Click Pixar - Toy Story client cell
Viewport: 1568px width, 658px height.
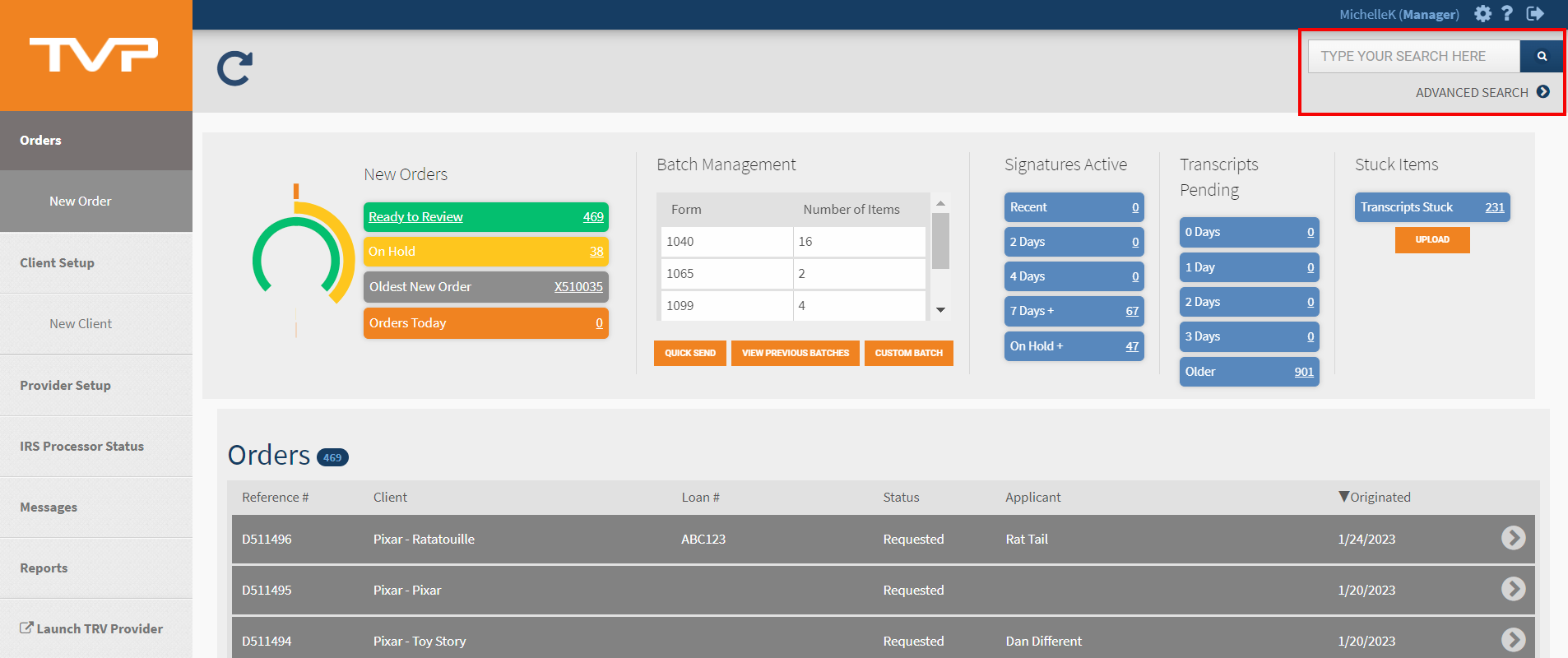pos(420,641)
